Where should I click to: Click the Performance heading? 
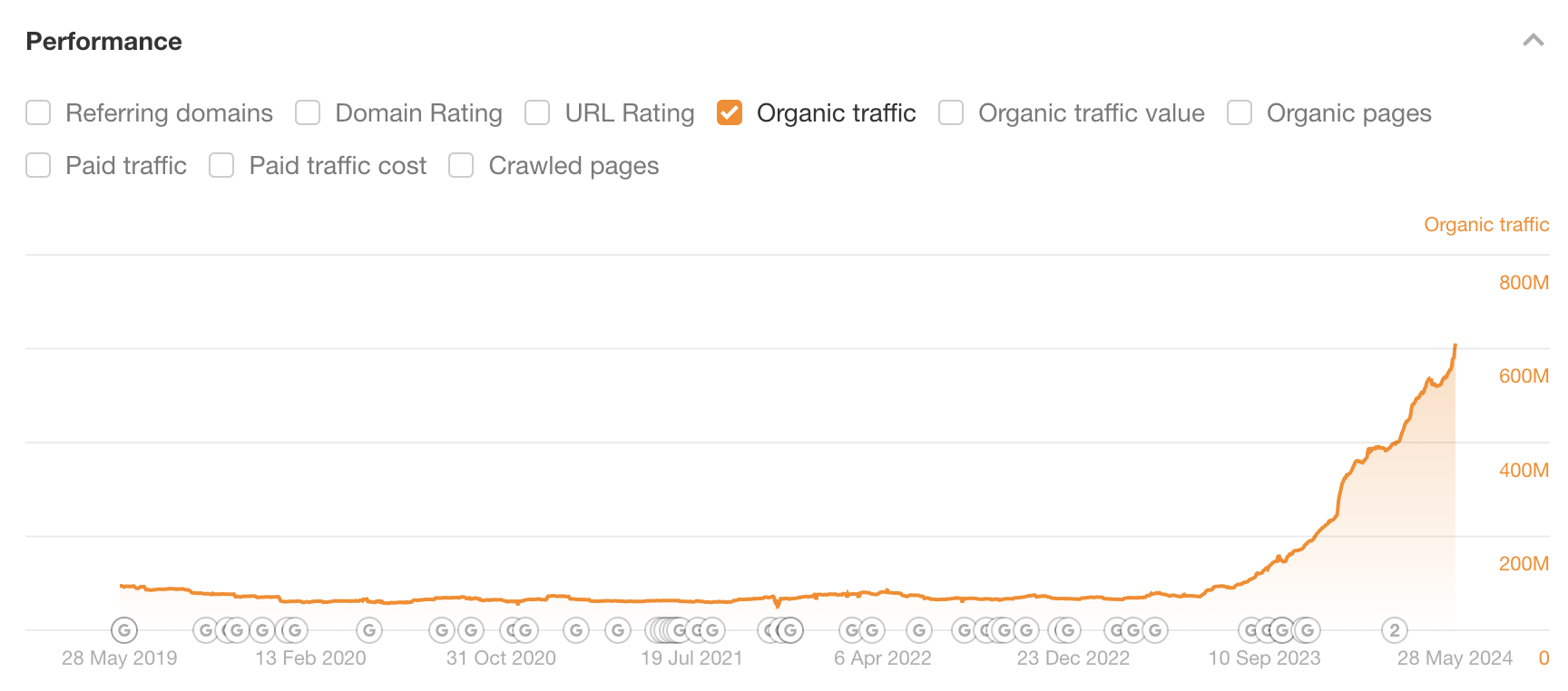coord(103,41)
